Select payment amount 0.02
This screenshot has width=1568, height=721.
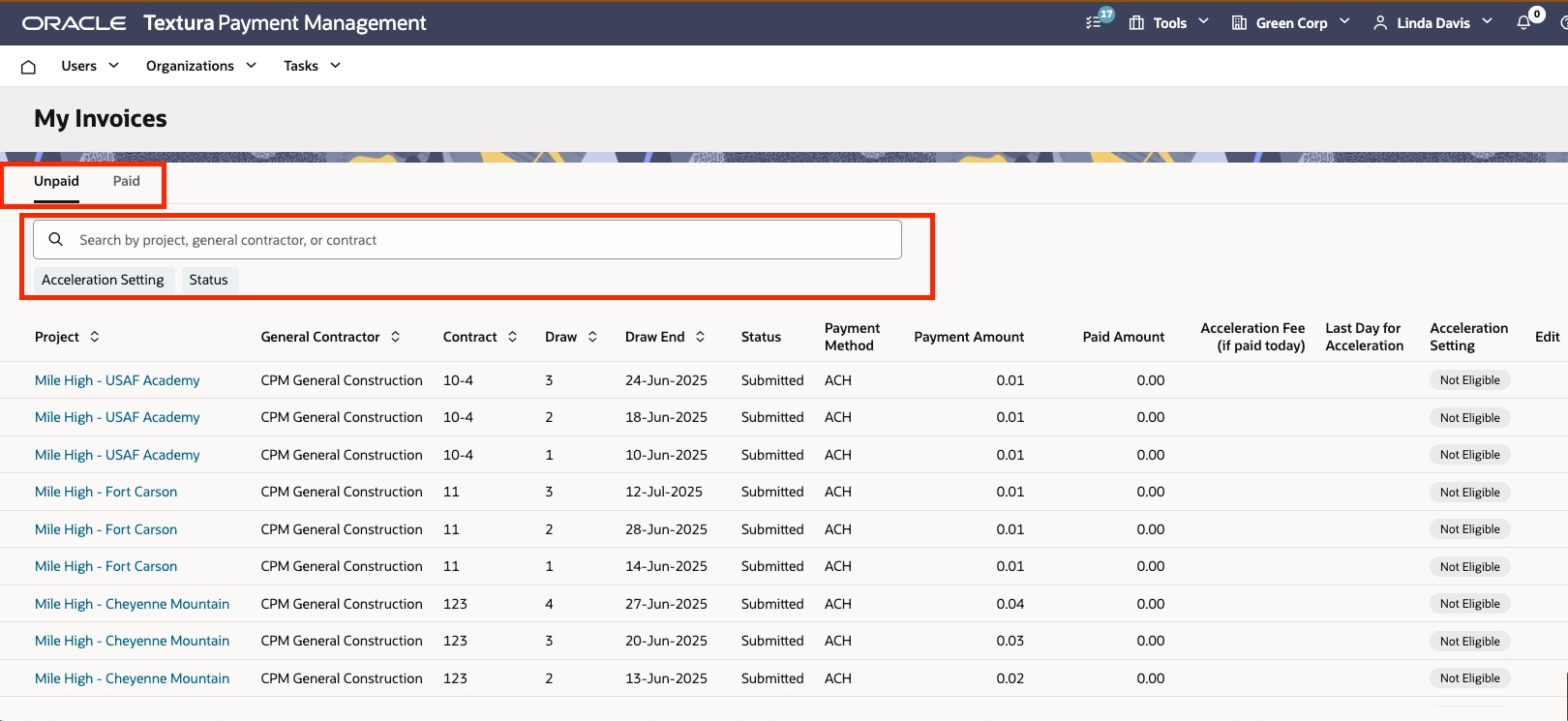point(1010,678)
